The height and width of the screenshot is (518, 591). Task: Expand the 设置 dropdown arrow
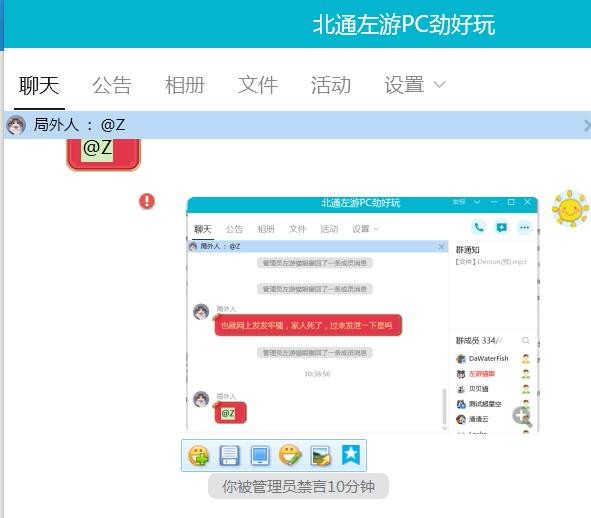[x=439, y=84]
